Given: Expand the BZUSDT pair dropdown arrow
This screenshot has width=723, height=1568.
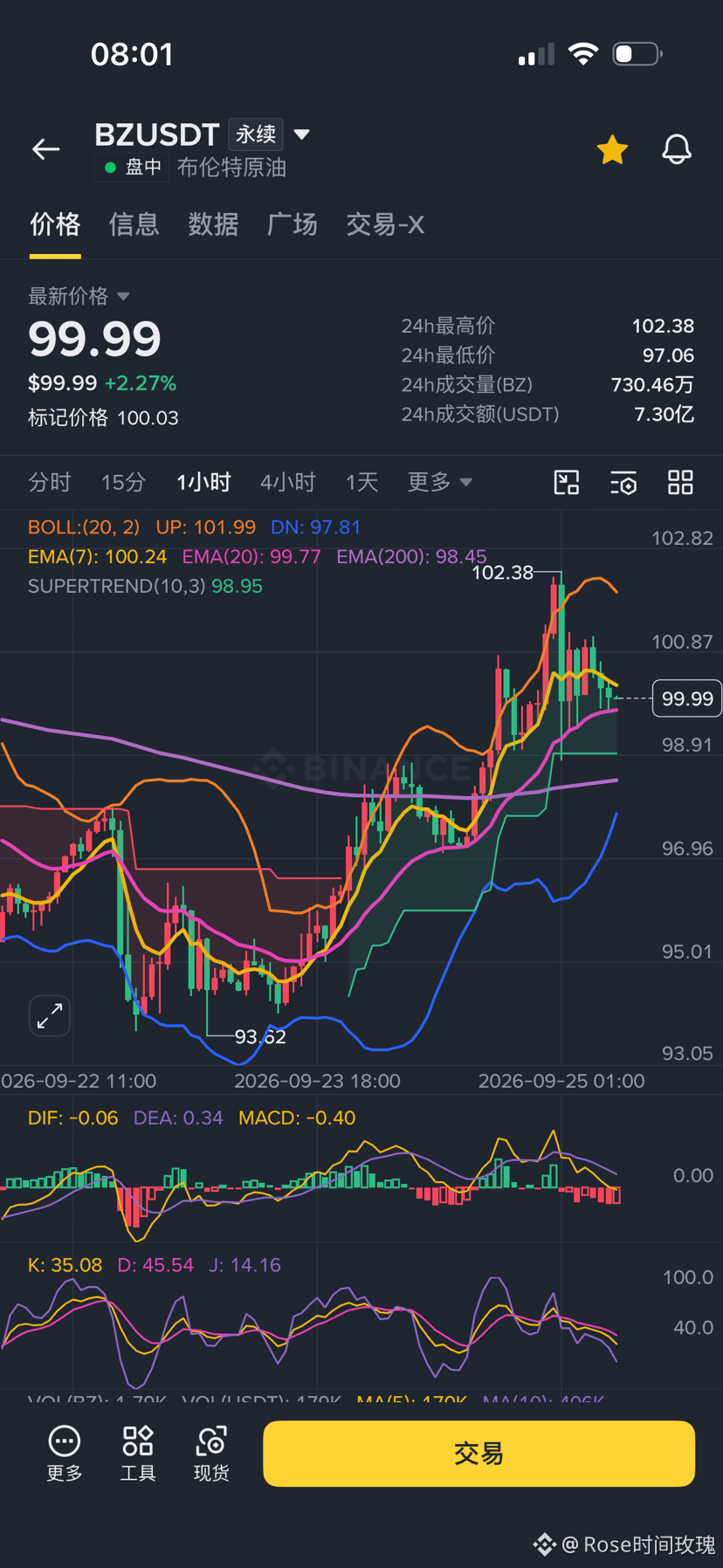Looking at the screenshot, I should point(302,134).
